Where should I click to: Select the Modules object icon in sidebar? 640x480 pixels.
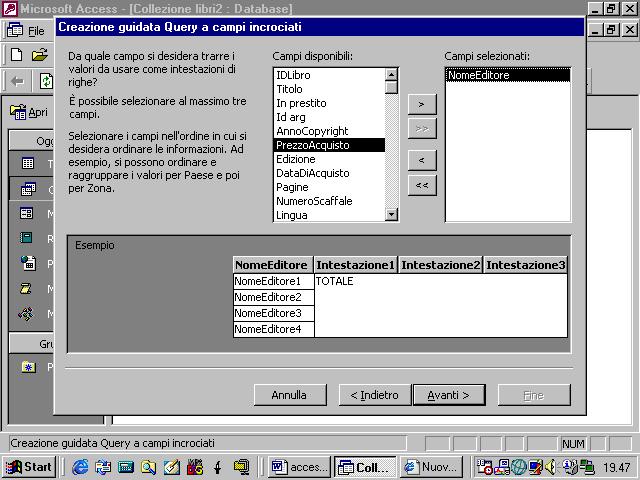click(x=26, y=313)
